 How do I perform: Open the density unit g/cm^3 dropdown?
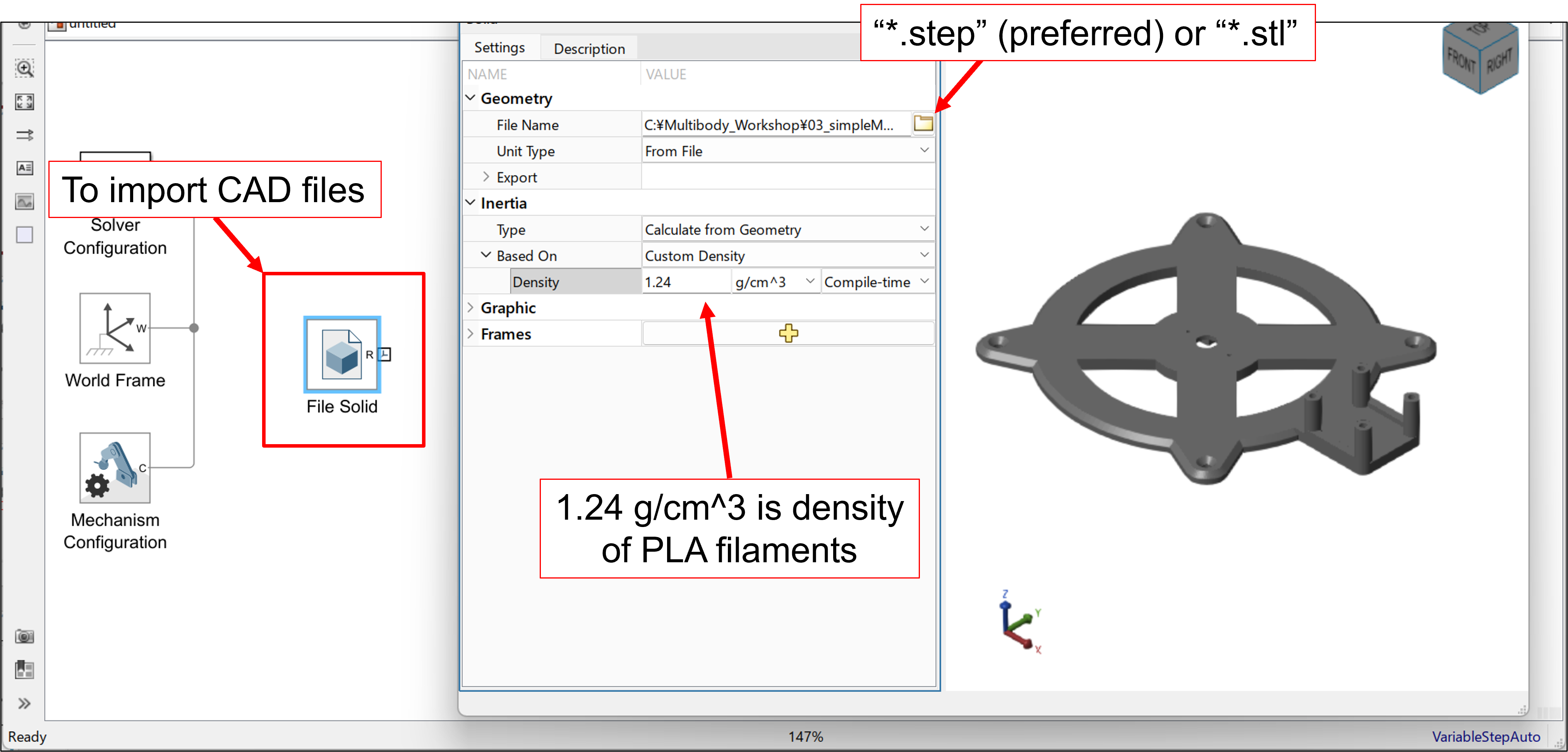click(x=810, y=281)
